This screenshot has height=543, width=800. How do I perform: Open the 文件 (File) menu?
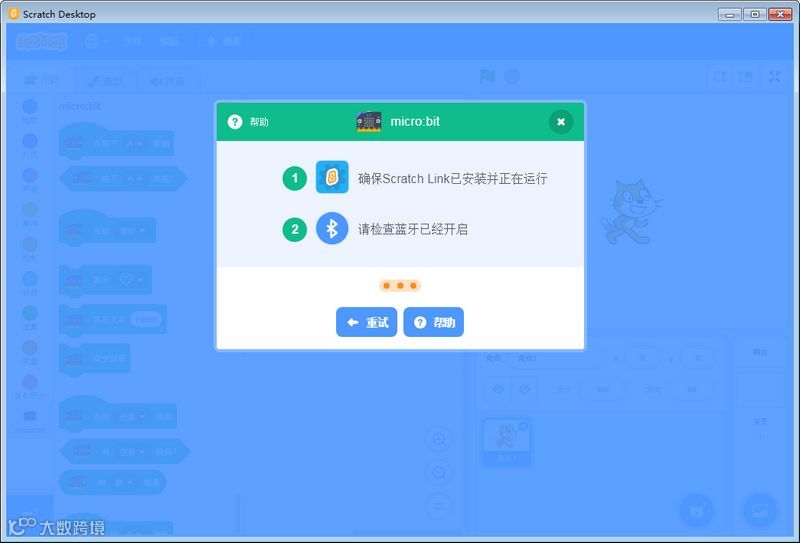pyautogui.click(x=132, y=41)
